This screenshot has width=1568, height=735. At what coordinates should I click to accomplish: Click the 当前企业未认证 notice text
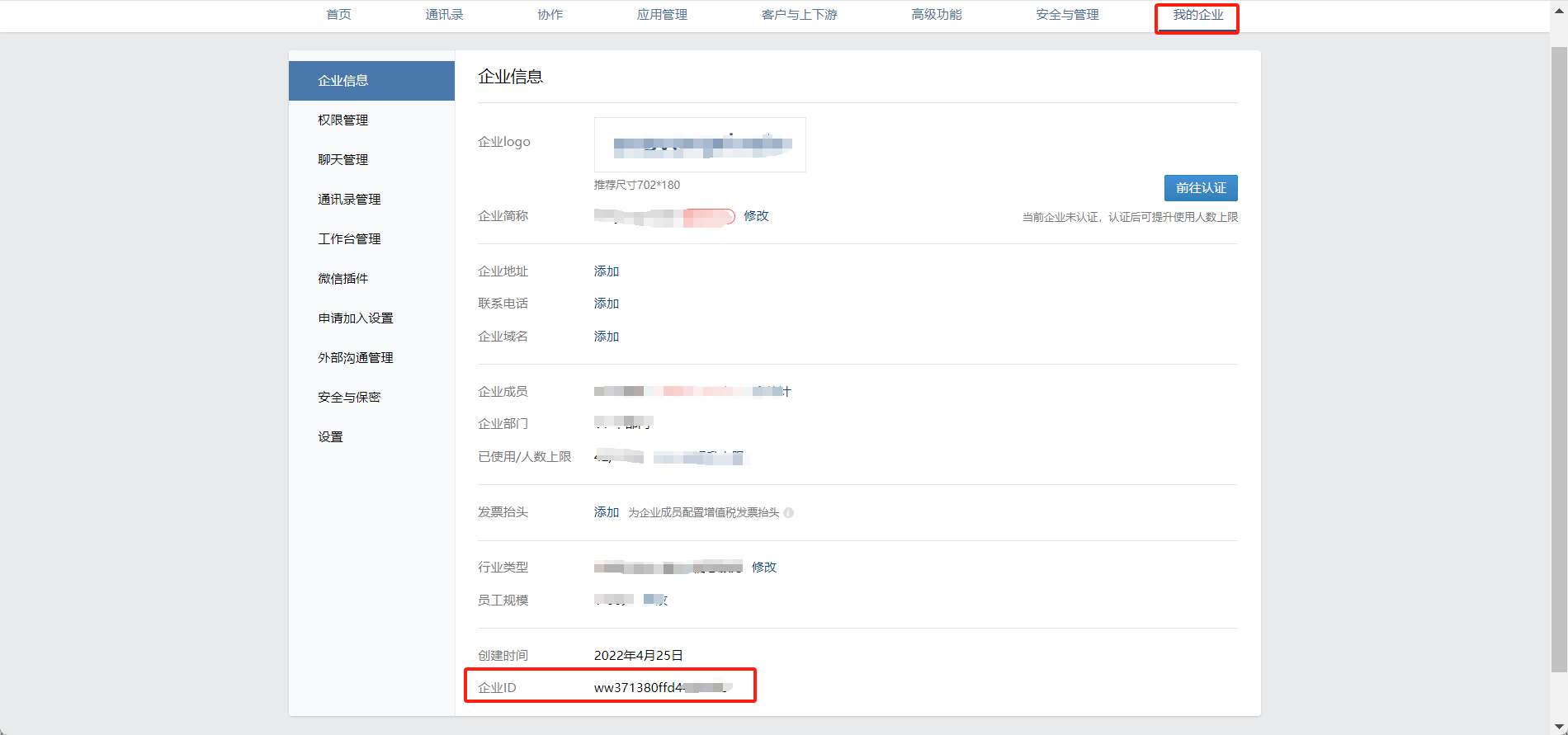pos(1130,217)
